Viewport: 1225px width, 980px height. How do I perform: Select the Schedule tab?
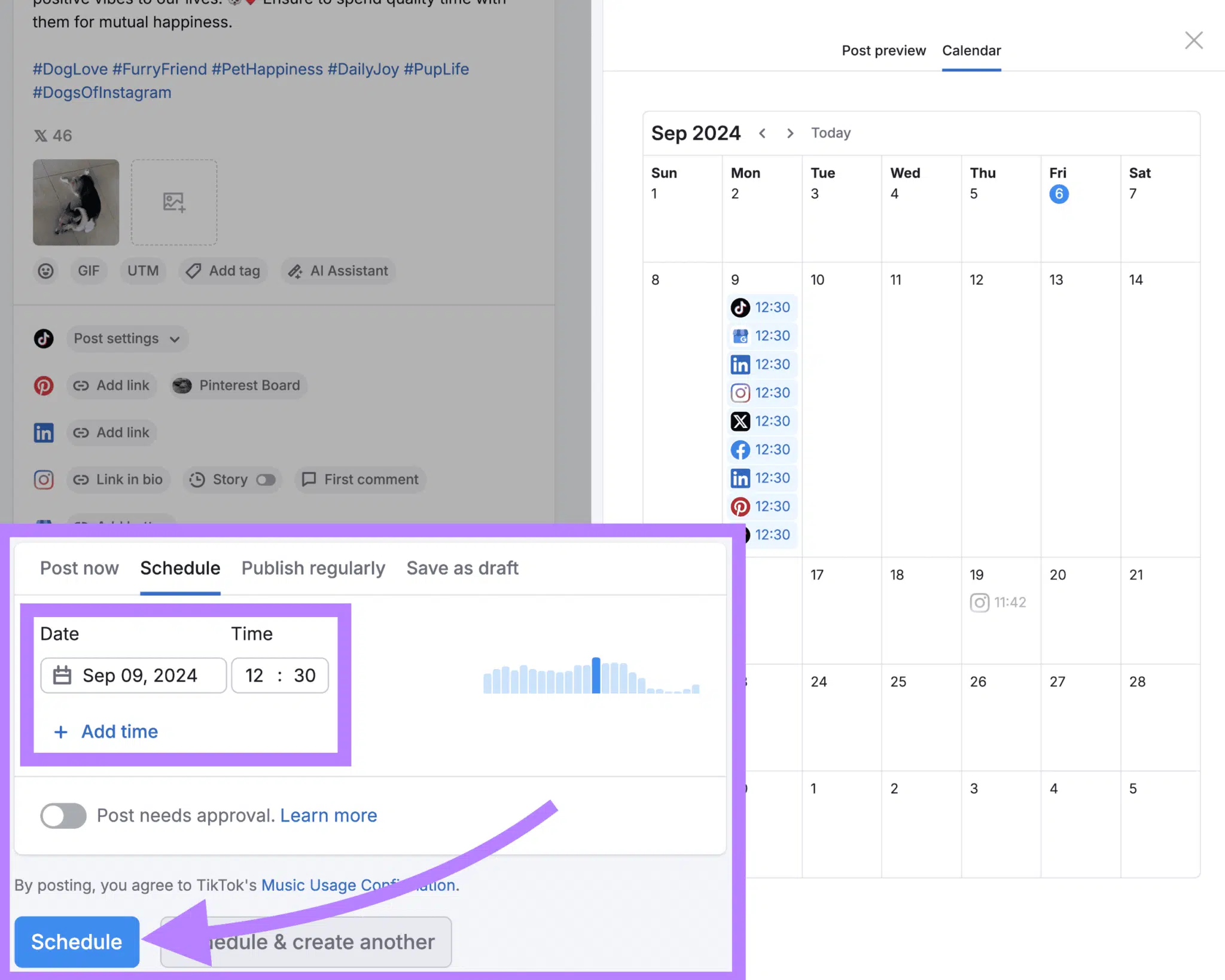point(180,568)
